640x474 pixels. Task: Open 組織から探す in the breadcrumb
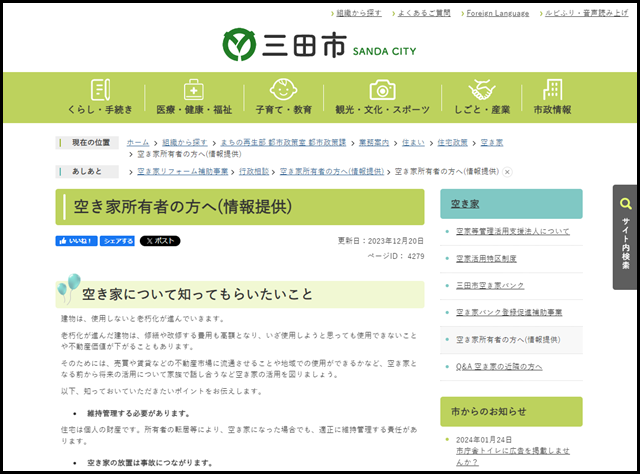click(x=184, y=142)
